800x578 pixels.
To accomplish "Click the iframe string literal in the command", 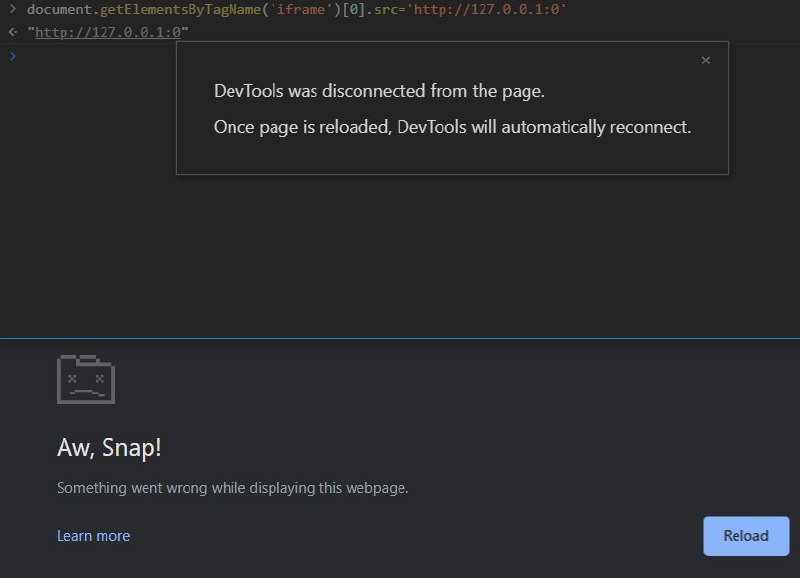I will pyautogui.click(x=300, y=9).
